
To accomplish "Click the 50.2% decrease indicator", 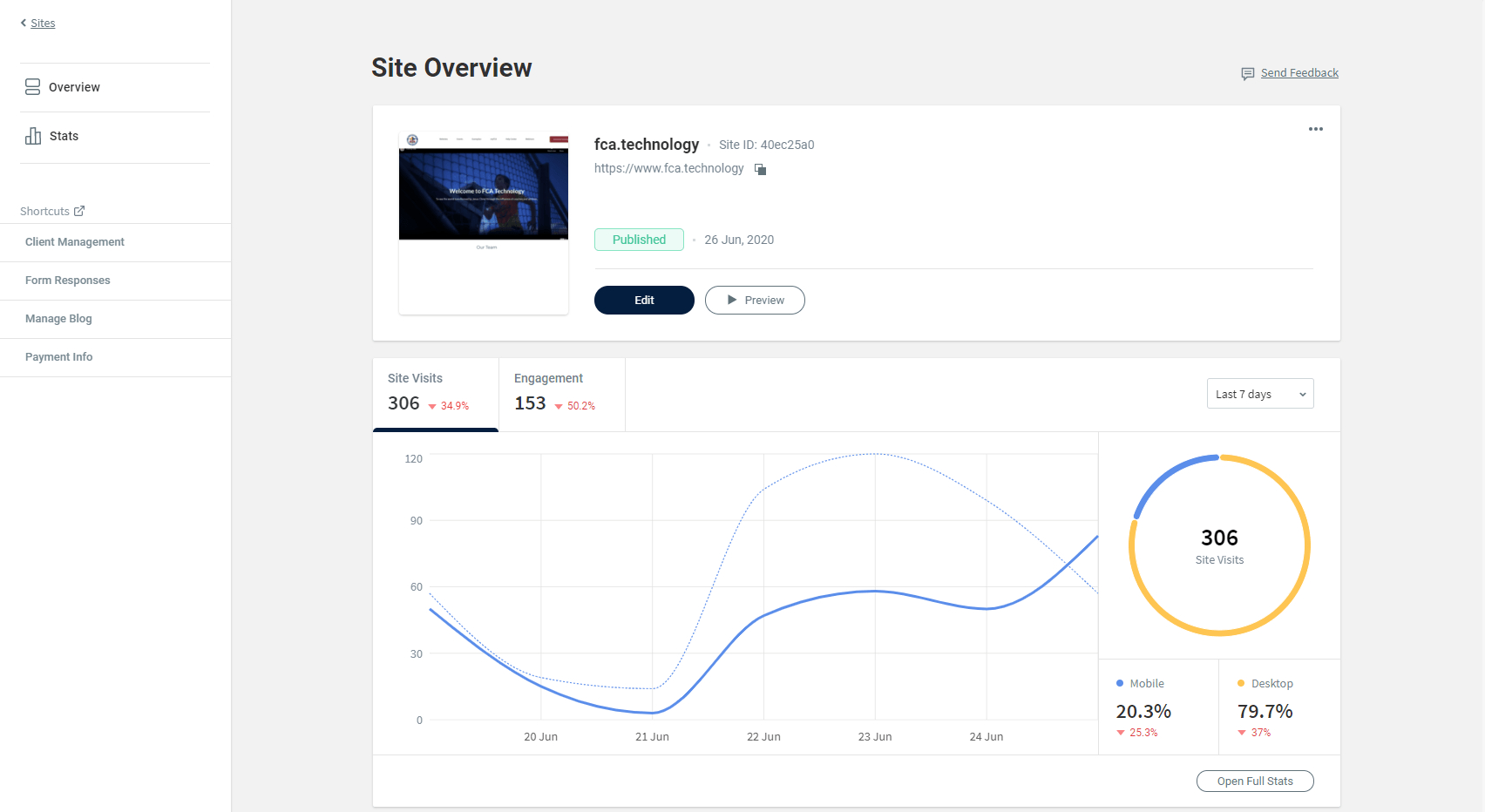I will click(x=575, y=406).
